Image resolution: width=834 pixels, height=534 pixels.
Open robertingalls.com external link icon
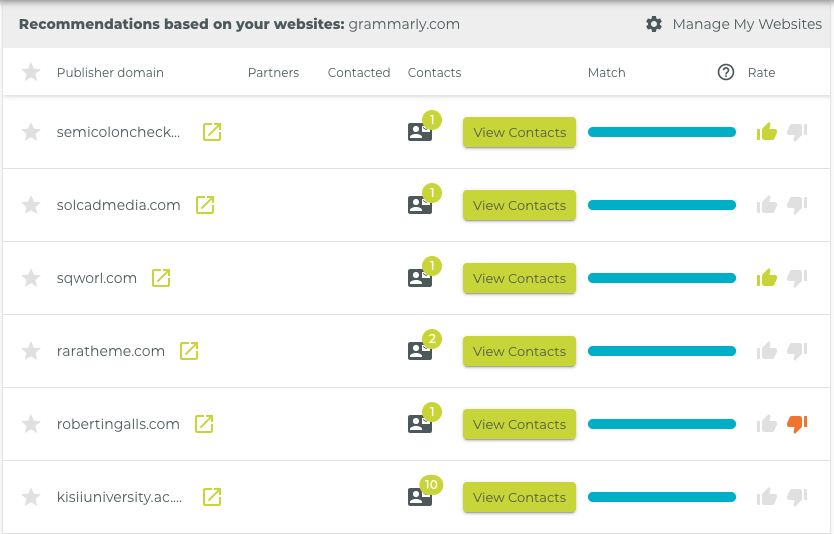(x=204, y=424)
